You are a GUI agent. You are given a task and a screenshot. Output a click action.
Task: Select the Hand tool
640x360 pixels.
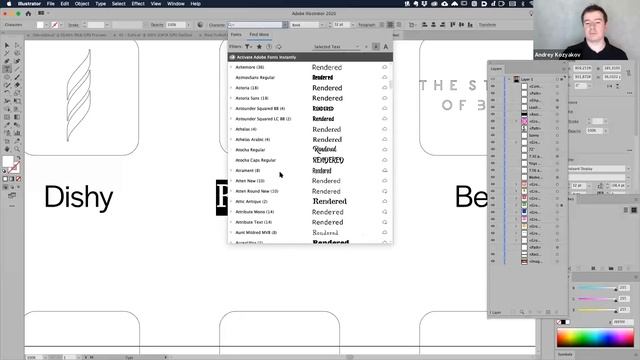(x=7, y=149)
